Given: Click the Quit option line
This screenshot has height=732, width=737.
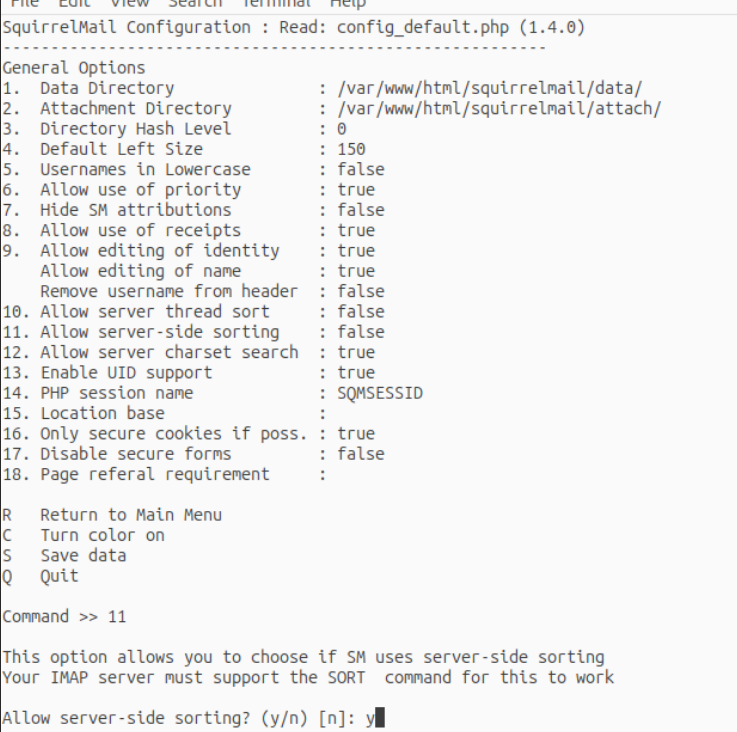Looking at the screenshot, I should pos(40,576).
